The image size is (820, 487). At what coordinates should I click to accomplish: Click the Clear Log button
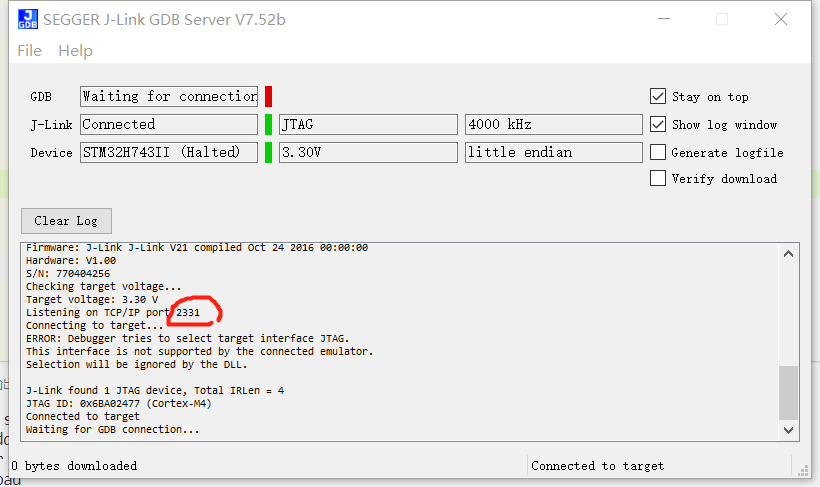click(66, 221)
